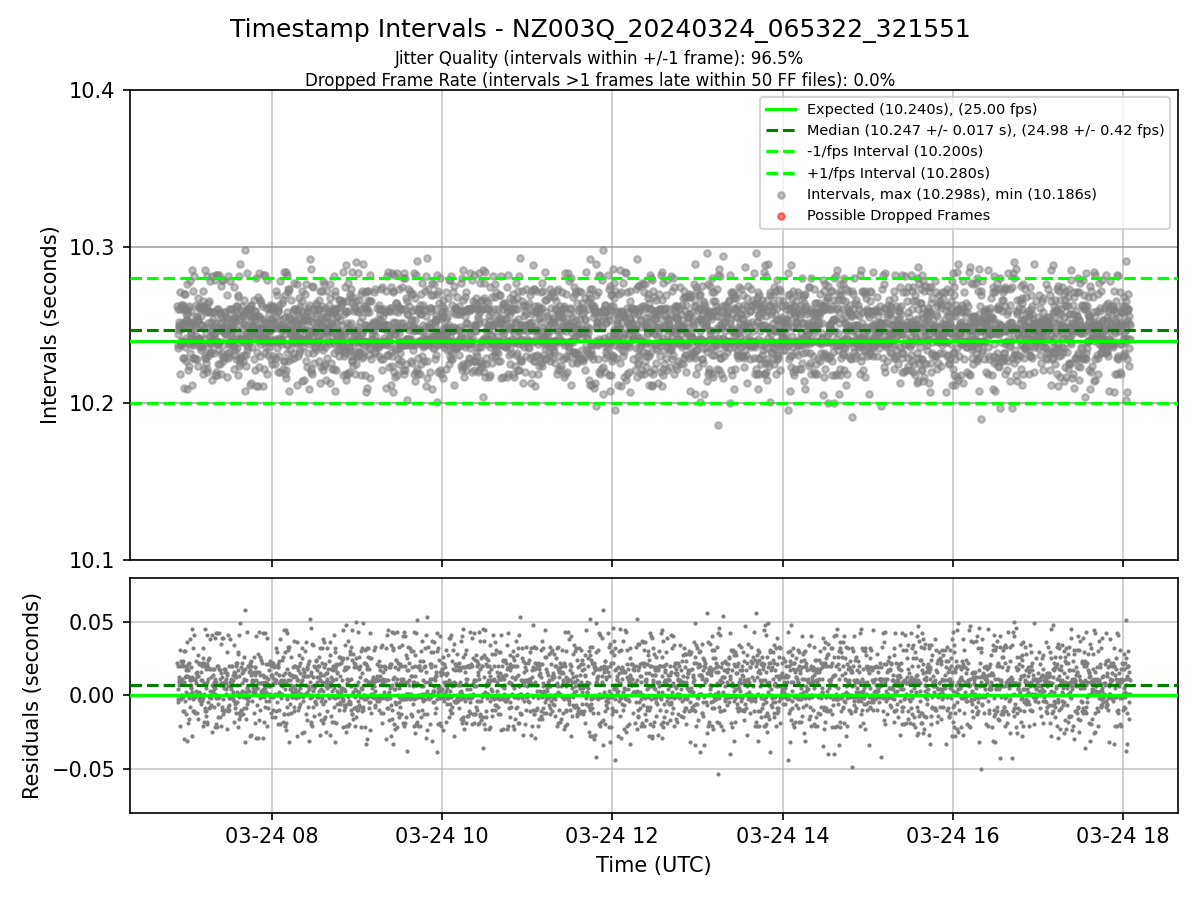Click the legend entry 'Expected (10.240s), (25.00 fps)'

point(921,109)
